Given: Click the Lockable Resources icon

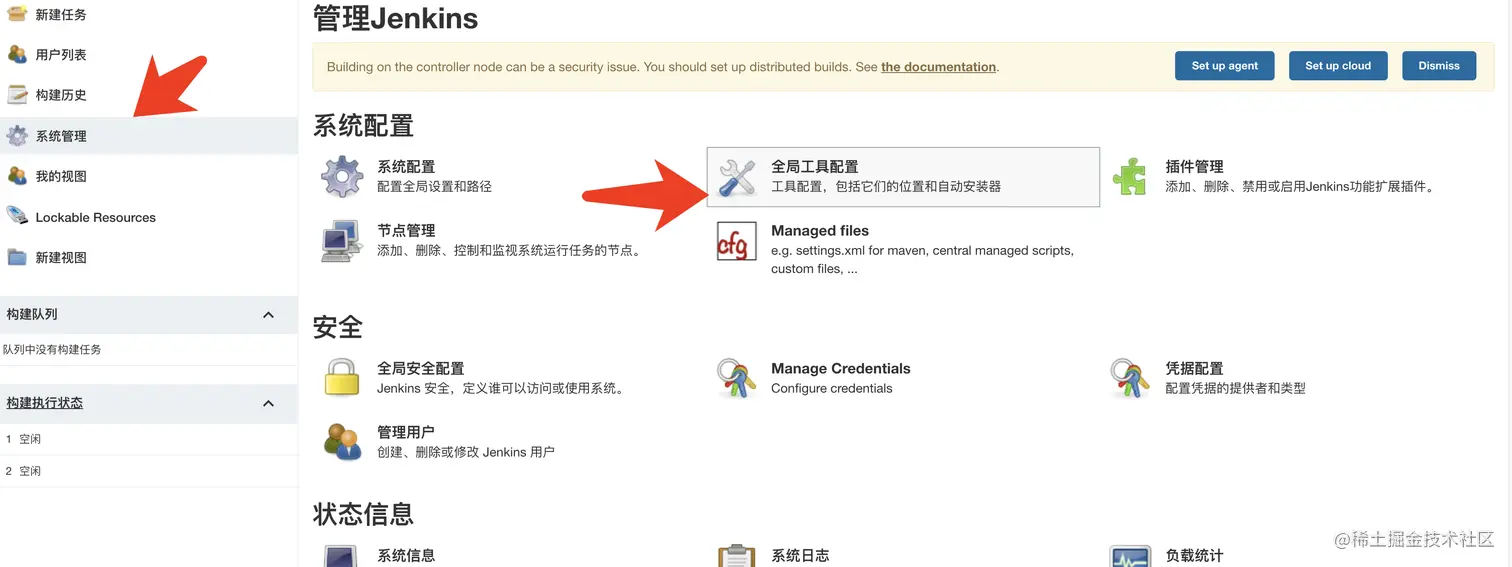Looking at the screenshot, I should tap(17, 216).
